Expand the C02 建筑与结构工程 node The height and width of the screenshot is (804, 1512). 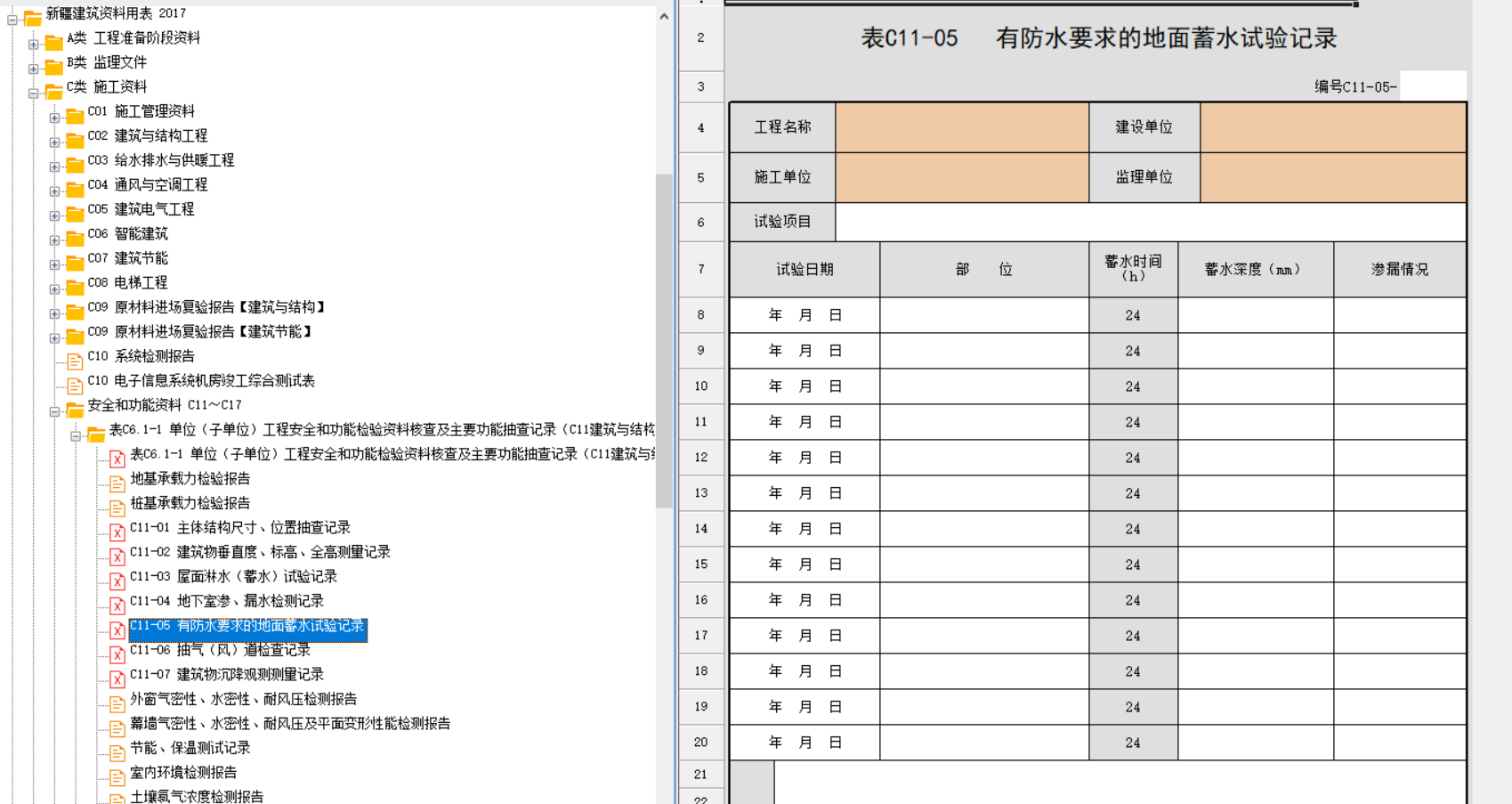tap(54, 142)
